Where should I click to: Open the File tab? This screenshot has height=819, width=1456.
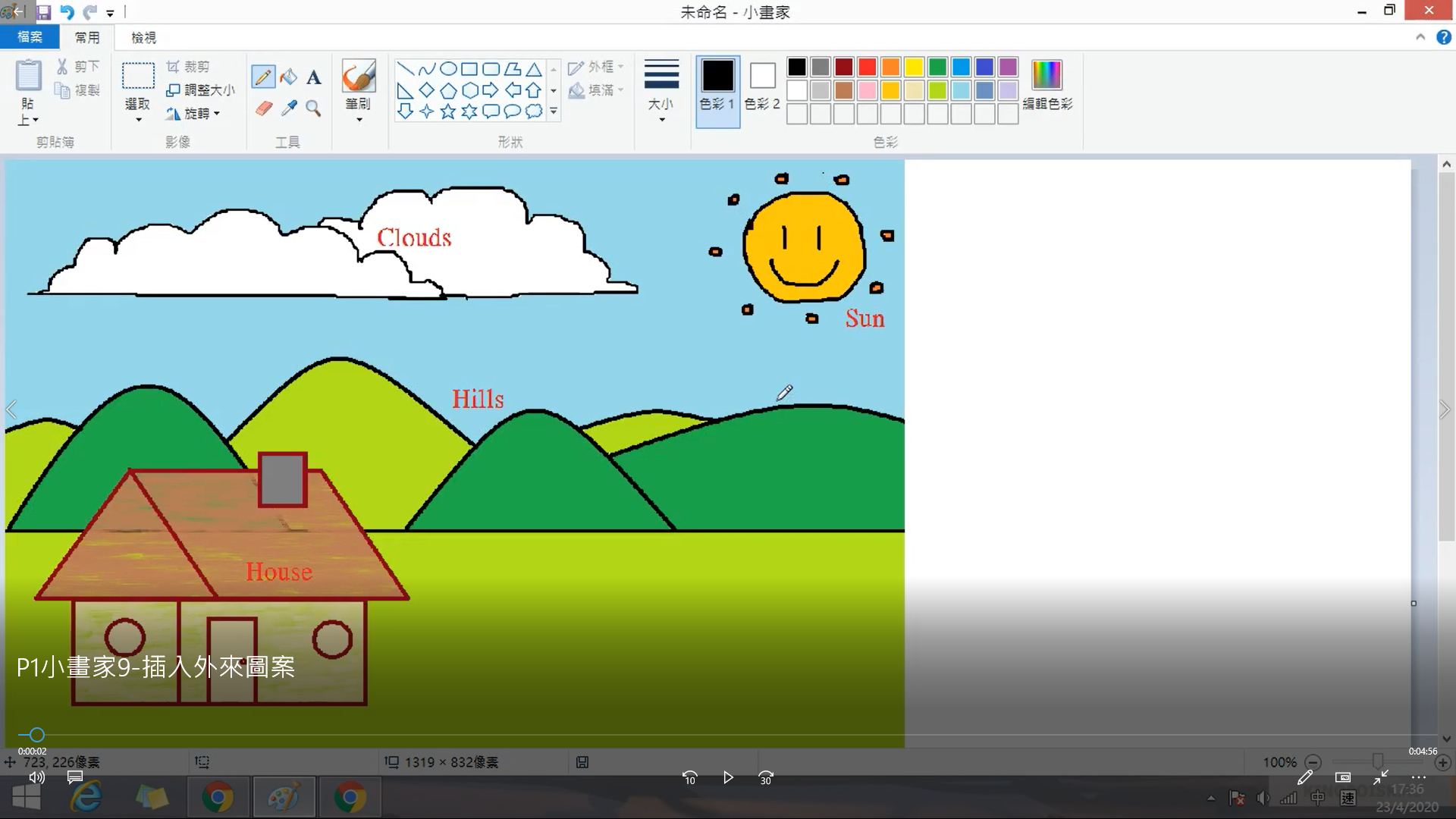(30, 37)
